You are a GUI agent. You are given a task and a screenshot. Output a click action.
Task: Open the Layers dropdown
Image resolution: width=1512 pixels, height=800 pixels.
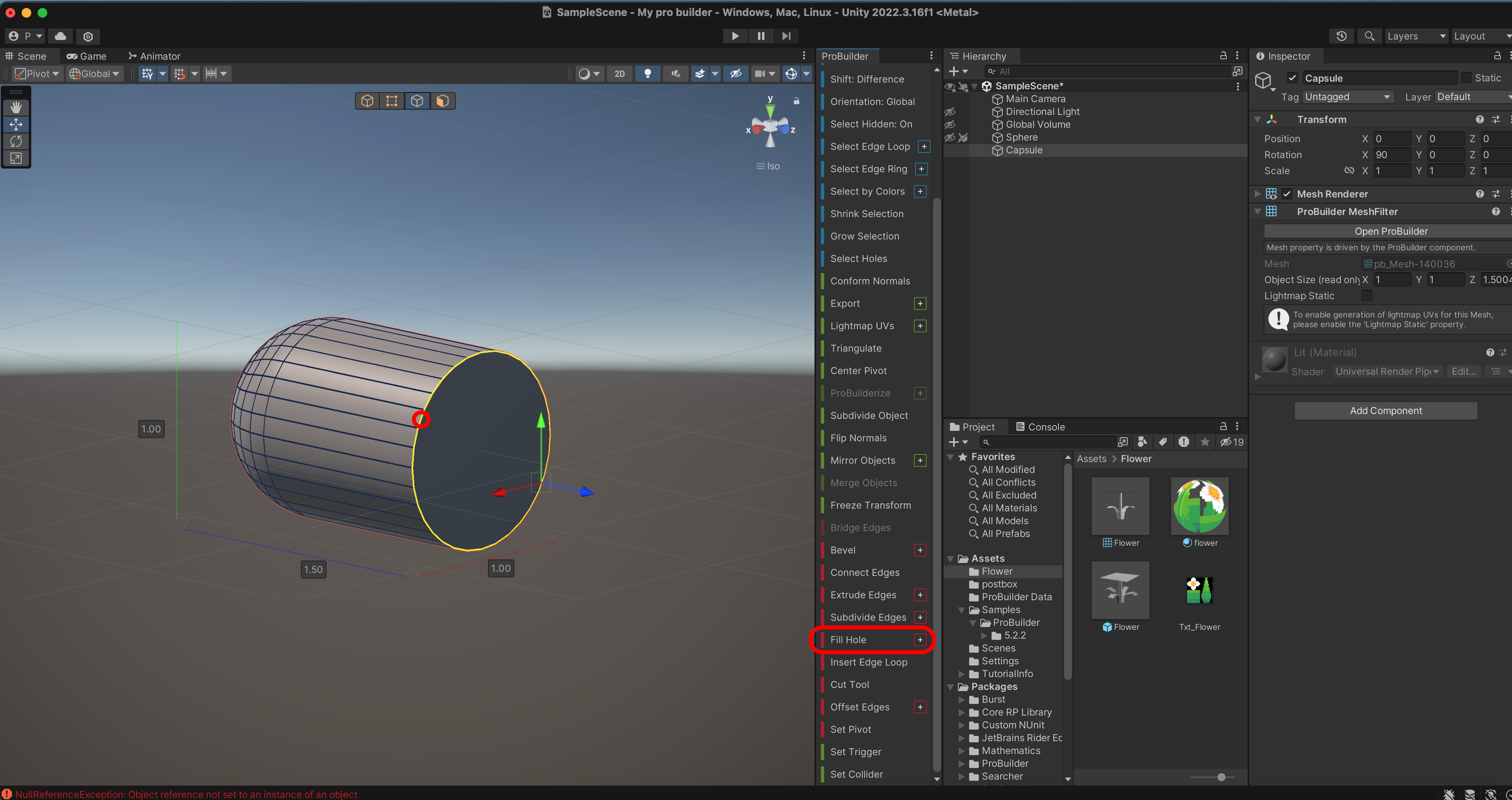(1415, 36)
